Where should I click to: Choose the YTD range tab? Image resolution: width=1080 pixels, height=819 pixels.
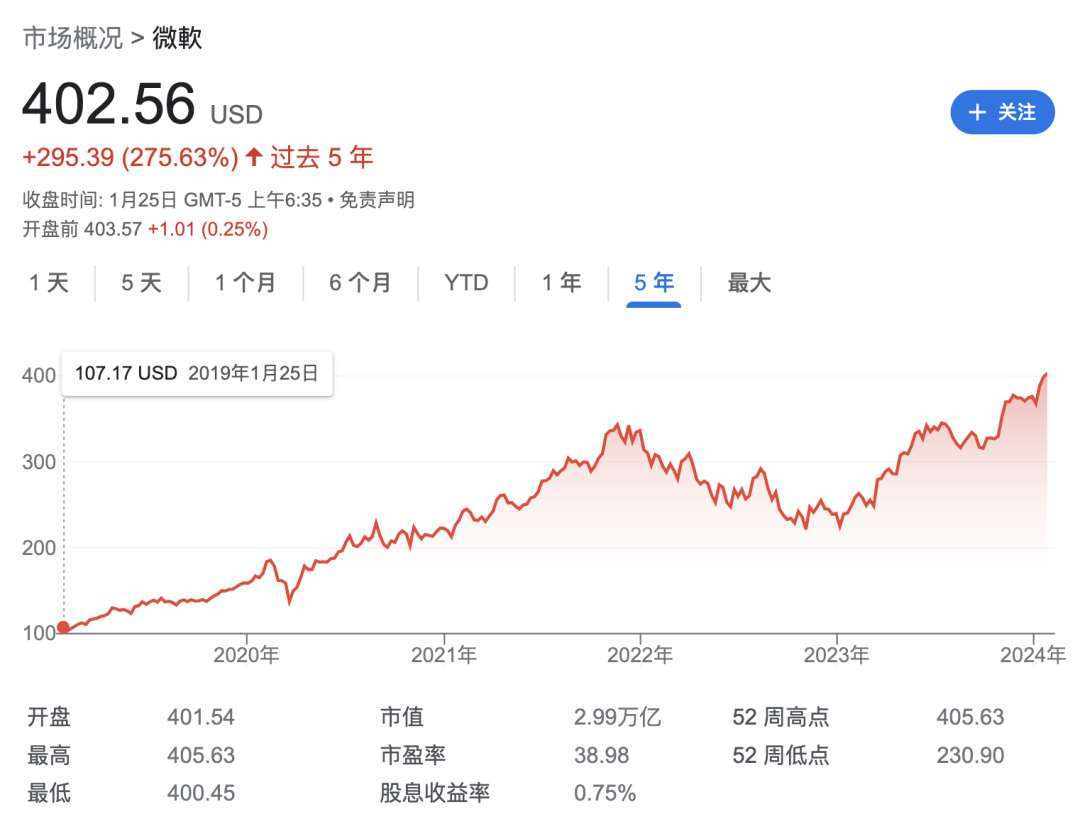point(466,282)
